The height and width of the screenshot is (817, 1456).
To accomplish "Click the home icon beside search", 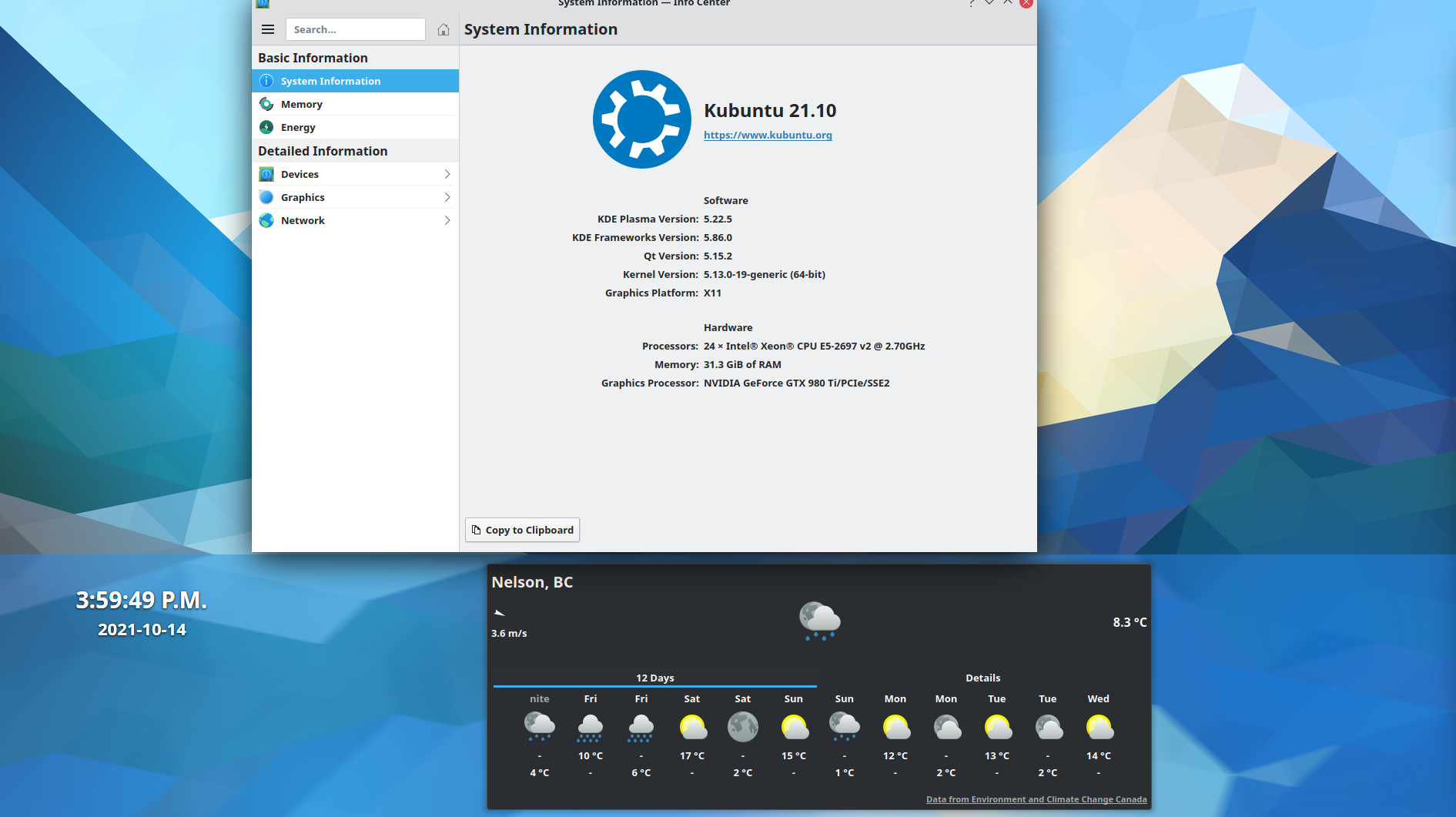I will pyautogui.click(x=443, y=29).
